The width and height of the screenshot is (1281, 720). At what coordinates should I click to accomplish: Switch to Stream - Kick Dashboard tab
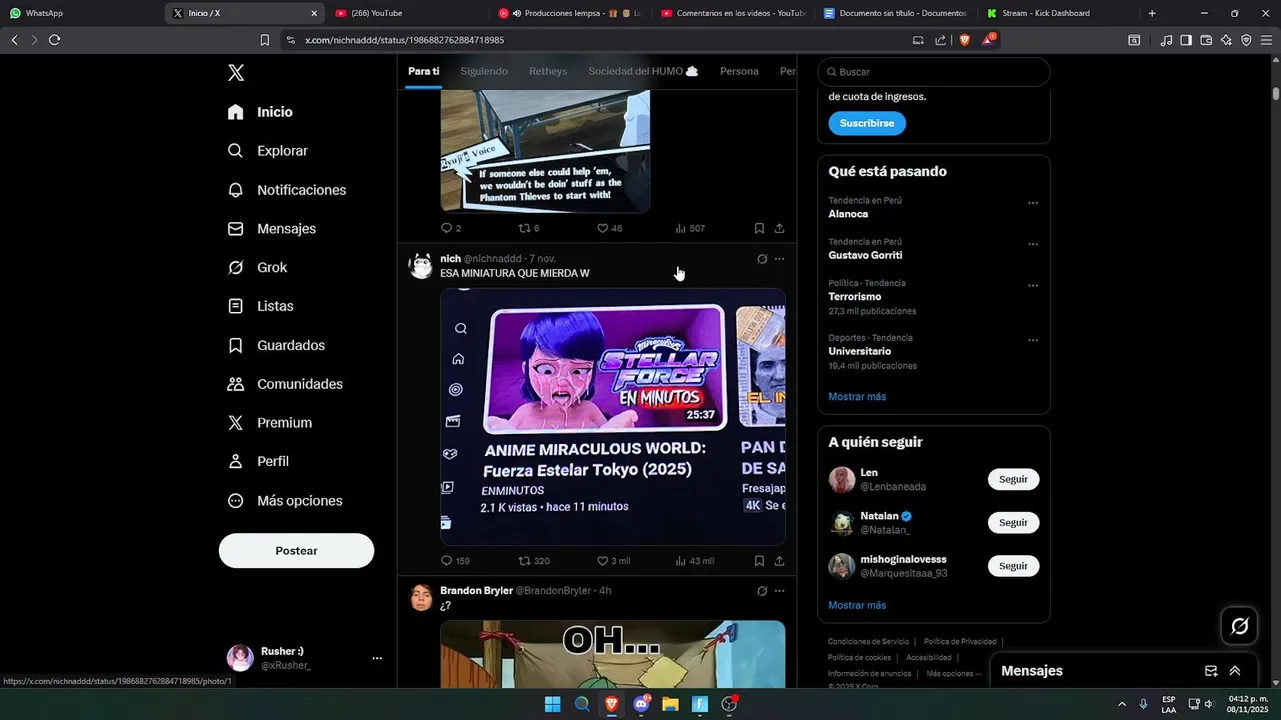pos(1058,13)
